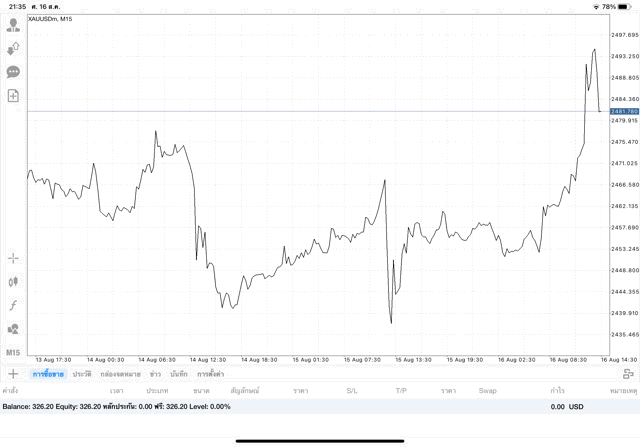Viewport: 640px width, 447px height.
Task: Tap the new chart document icon
Action: [x=13, y=96]
